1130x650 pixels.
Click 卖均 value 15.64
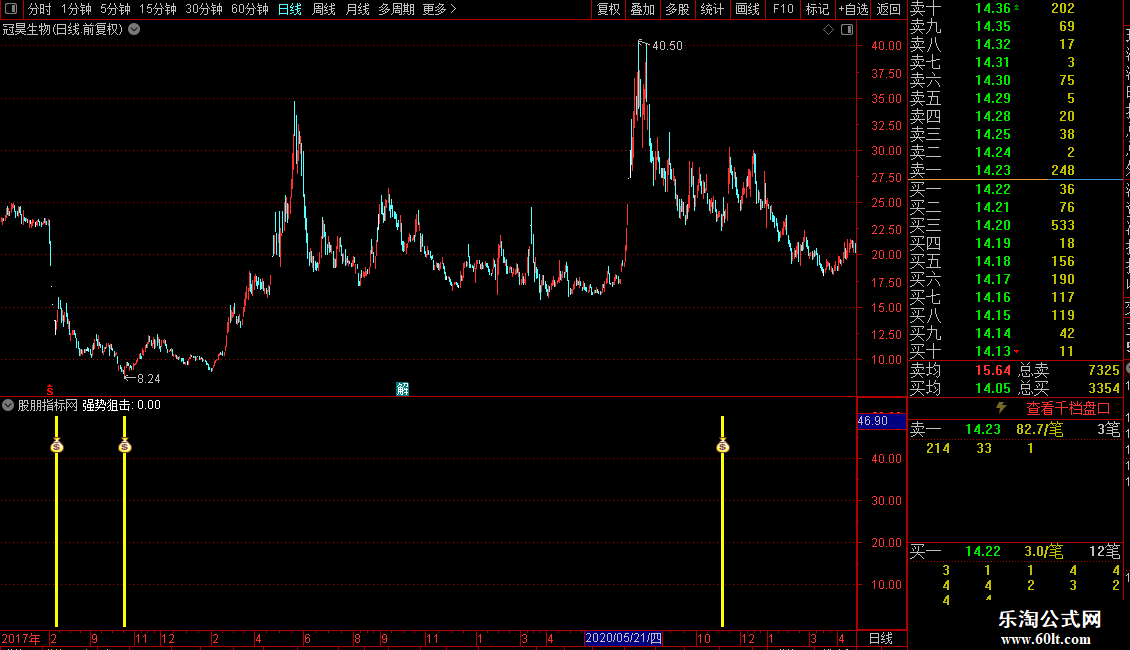tap(993, 370)
